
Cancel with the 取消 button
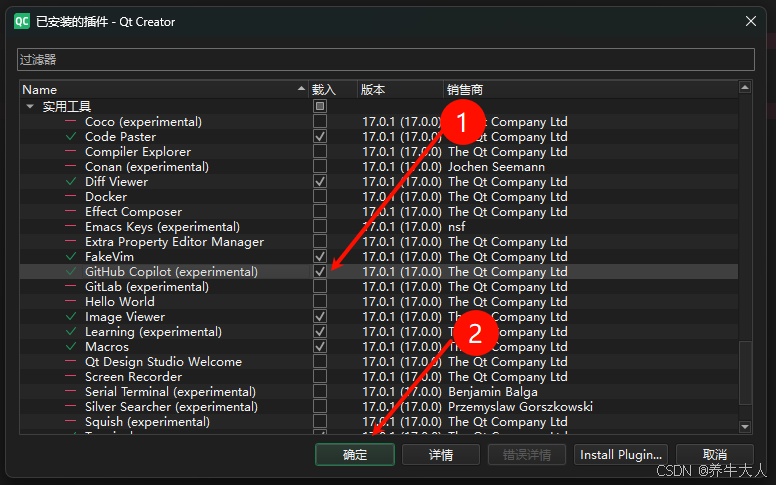pyautogui.click(x=715, y=454)
